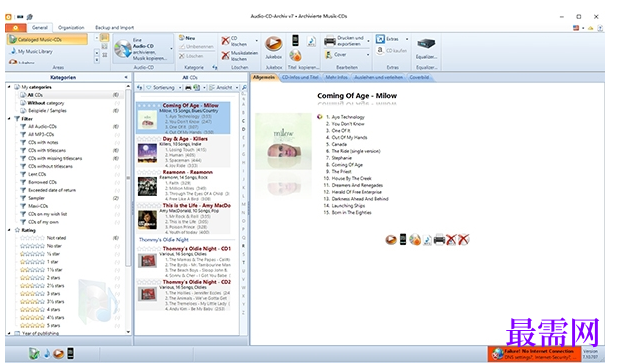Select Cataloged Music-CDs area
This screenshot has height=364, width=618.
click(x=47, y=39)
